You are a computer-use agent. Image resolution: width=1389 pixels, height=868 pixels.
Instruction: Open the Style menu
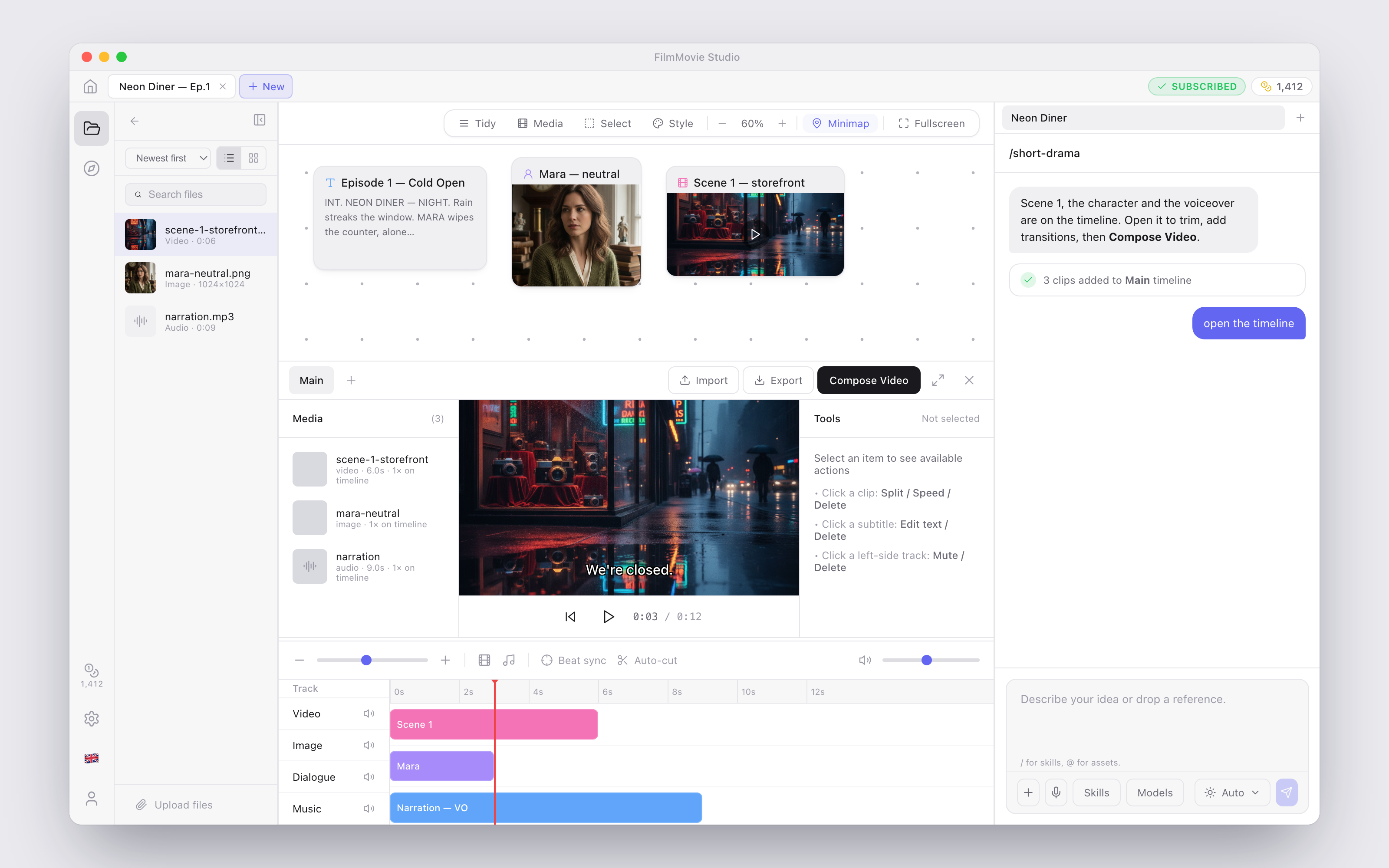673,123
